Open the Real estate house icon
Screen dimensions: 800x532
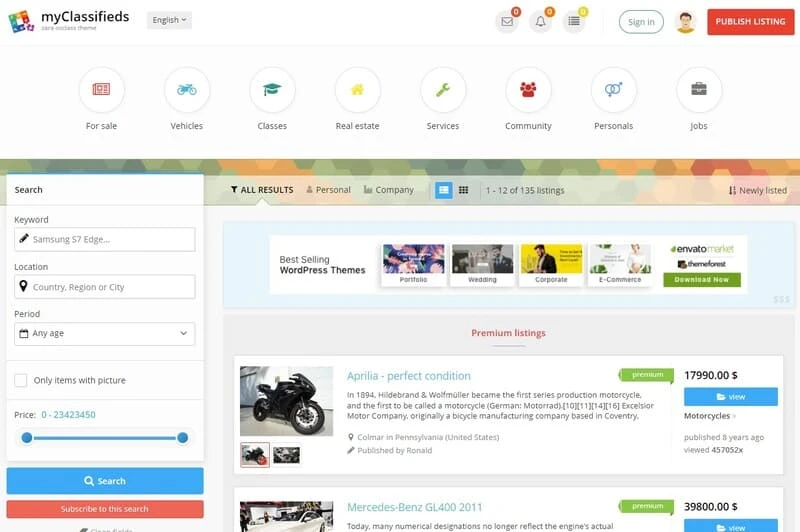[x=357, y=90]
